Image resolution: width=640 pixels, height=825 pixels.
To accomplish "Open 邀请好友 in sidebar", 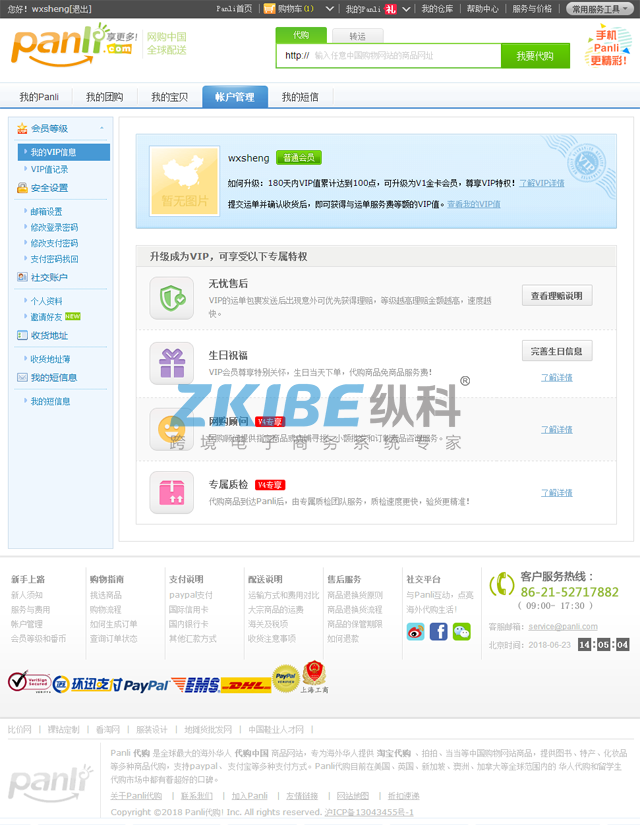I will pos(46,317).
